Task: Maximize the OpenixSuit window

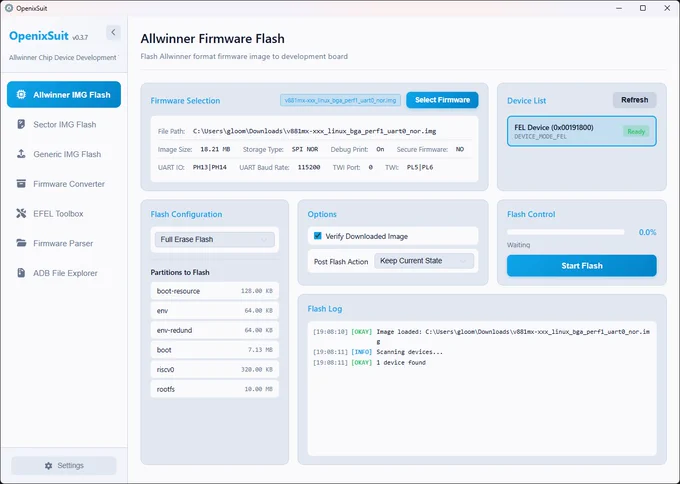Action: pos(643,8)
